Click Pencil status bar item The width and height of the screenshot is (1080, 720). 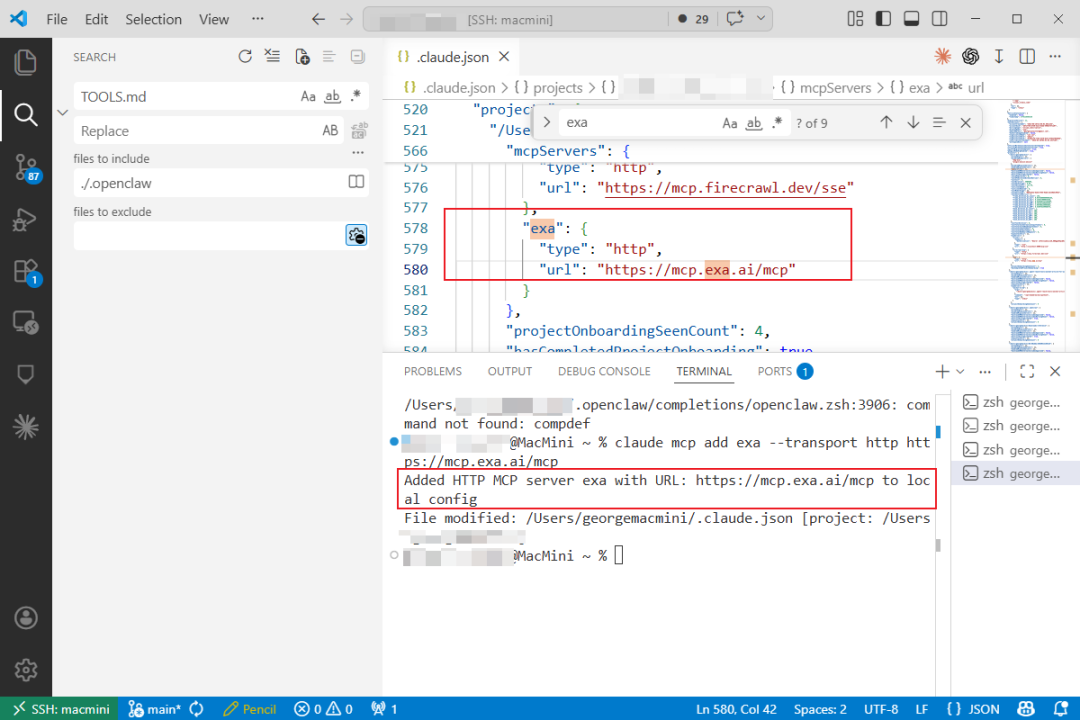coord(249,708)
